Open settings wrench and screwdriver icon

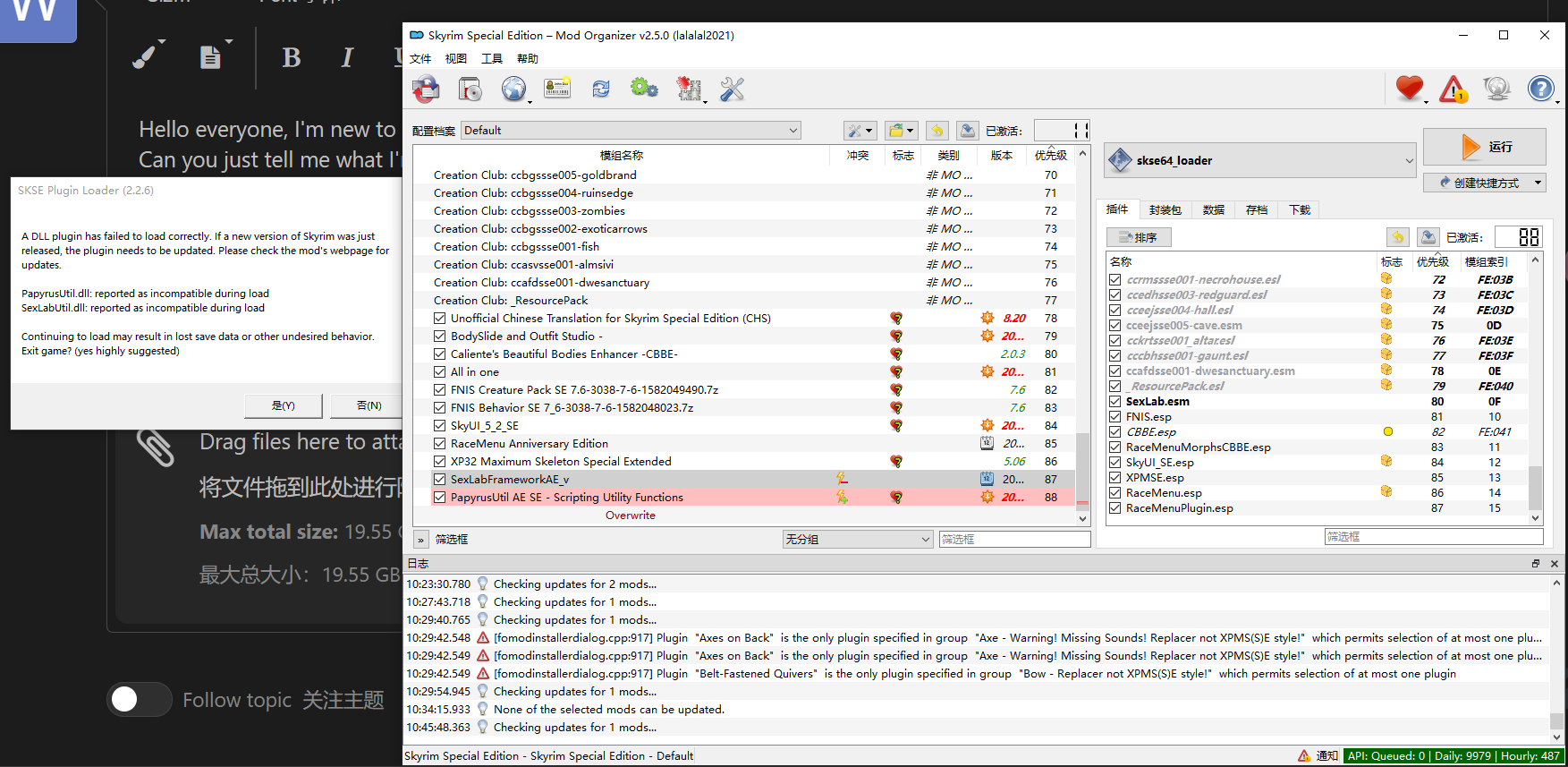(732, 89)
